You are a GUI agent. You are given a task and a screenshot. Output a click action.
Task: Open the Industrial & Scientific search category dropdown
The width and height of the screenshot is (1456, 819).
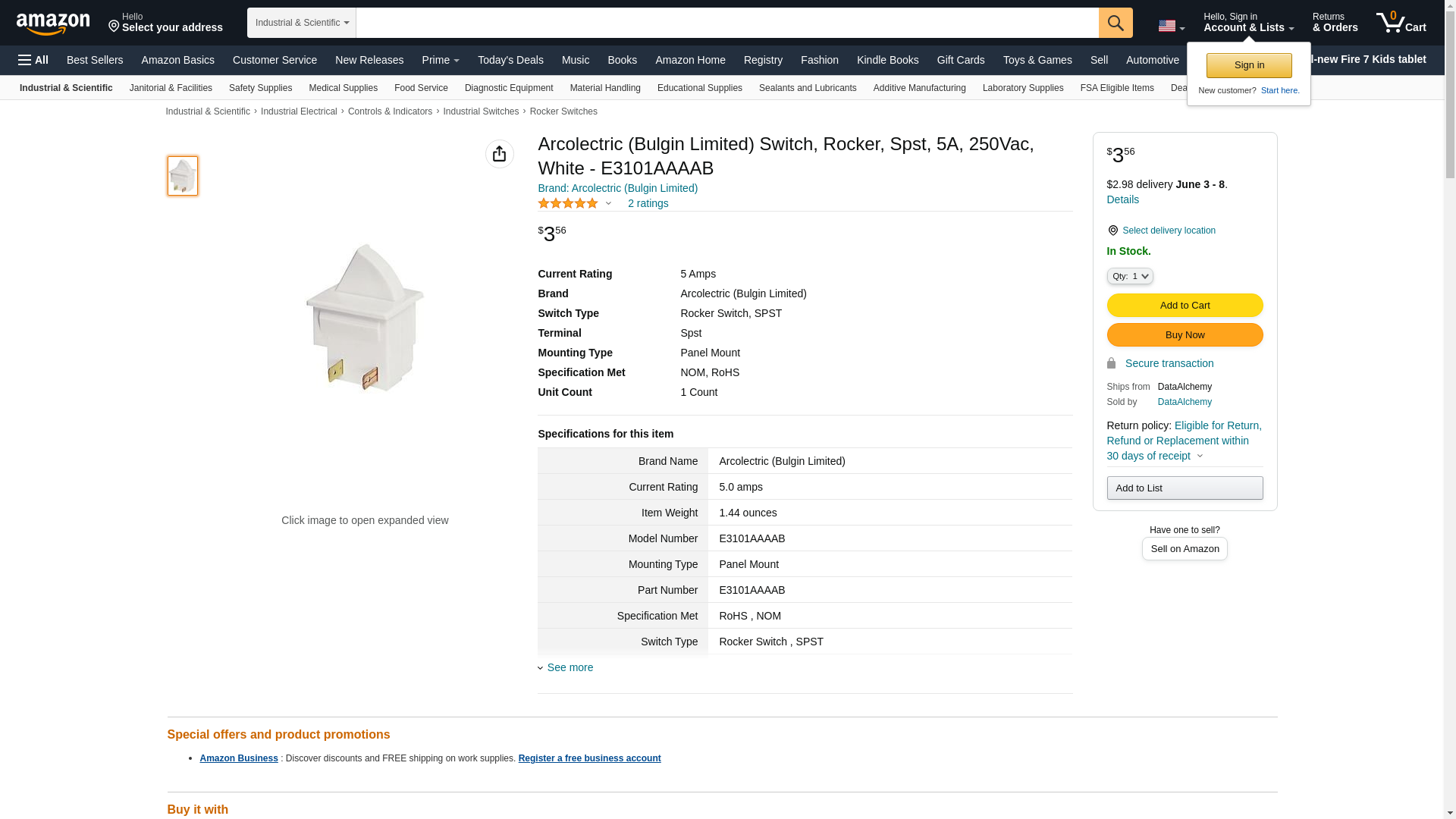(x=301, y=23)
